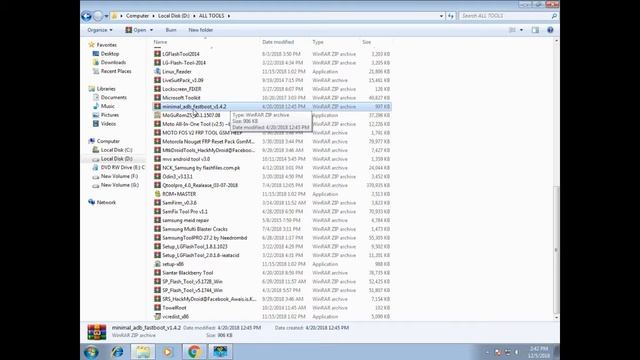Select Network in the navigation pane
The image size is (640, 360).
pyautogui.click(x=106, y=202)
